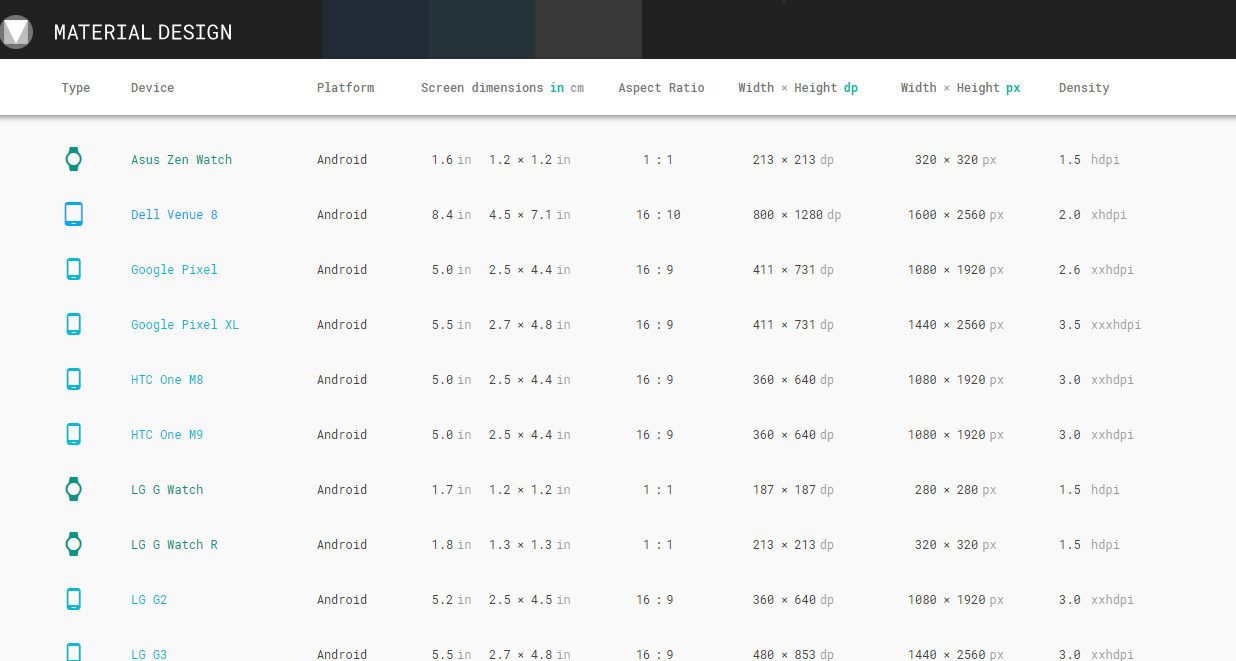Open the LG G2 device link

(x=149, y=600)
